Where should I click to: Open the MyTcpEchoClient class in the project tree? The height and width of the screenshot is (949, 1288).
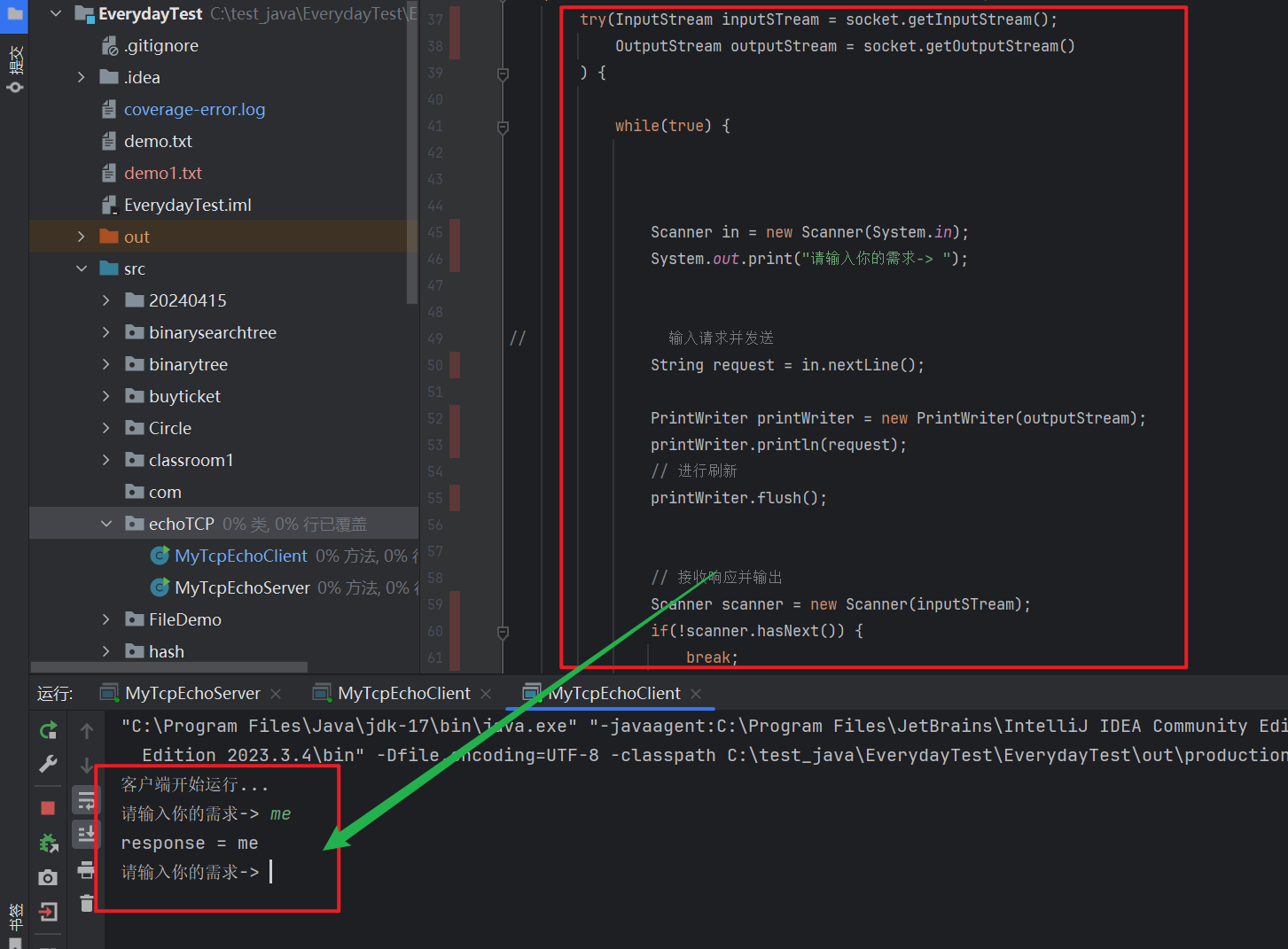(x=240, y=556)
